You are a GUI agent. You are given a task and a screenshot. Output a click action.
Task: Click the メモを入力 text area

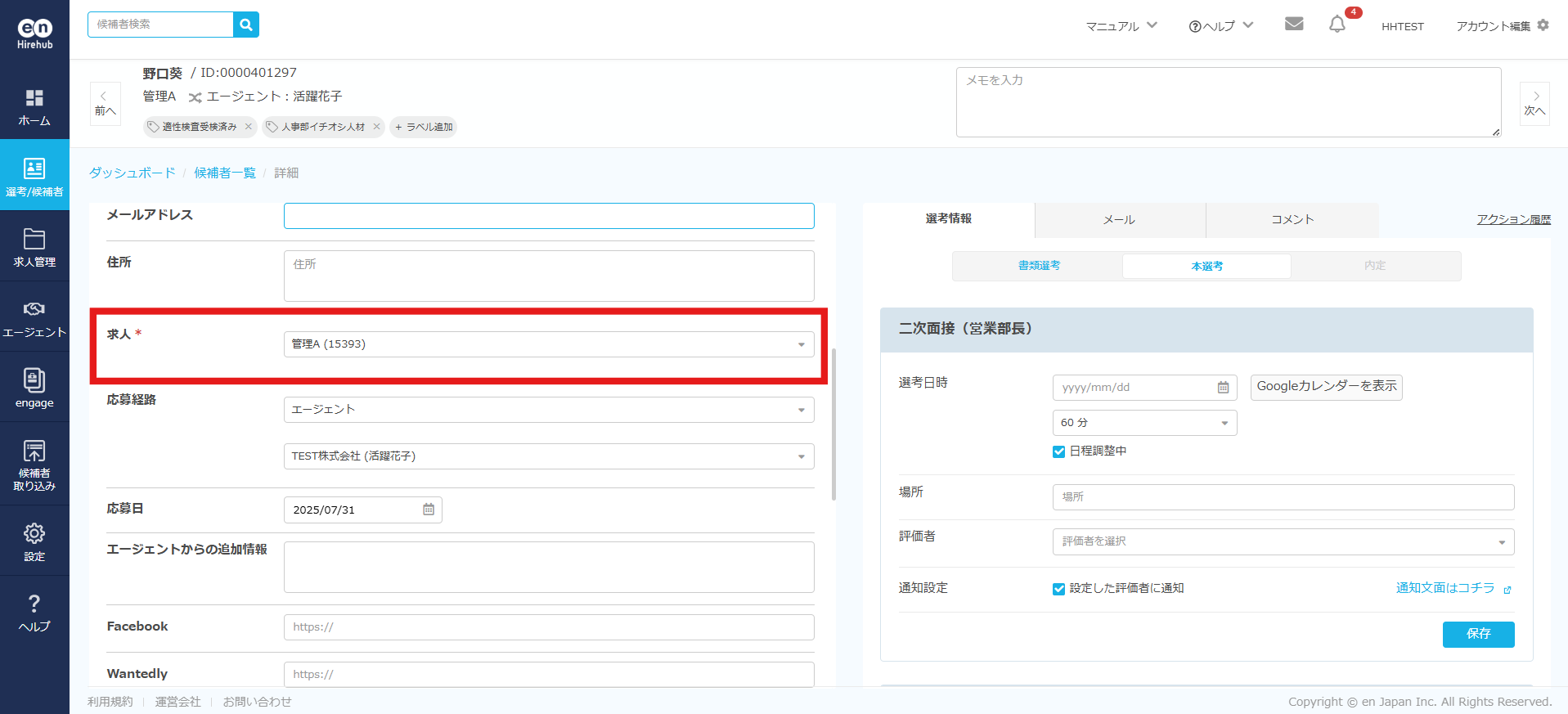1228,102
